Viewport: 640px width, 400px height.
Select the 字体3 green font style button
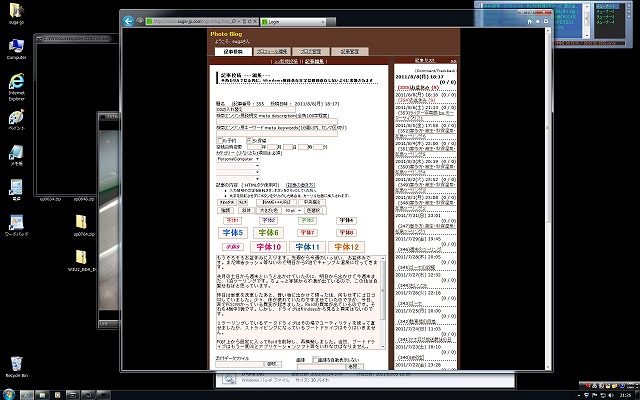pyautogui.click(x=307, y=220)
